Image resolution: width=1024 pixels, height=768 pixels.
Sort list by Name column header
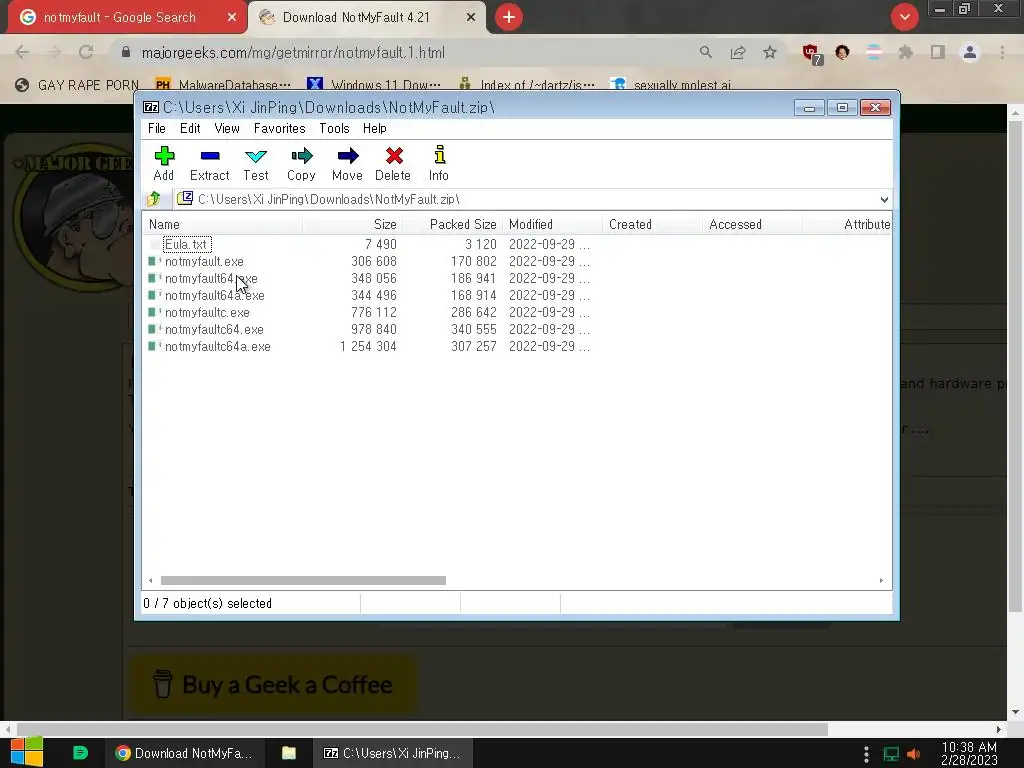tap(222, 224)
